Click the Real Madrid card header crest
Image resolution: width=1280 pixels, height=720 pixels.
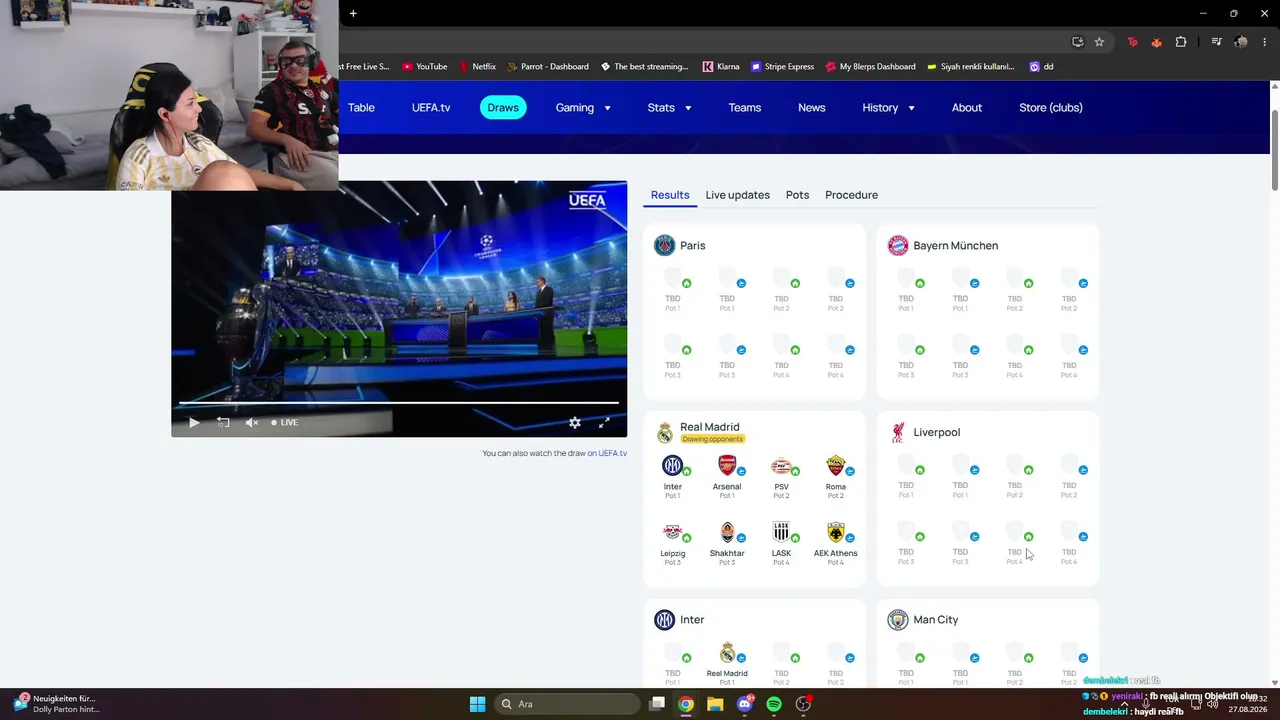pos(665,433)
